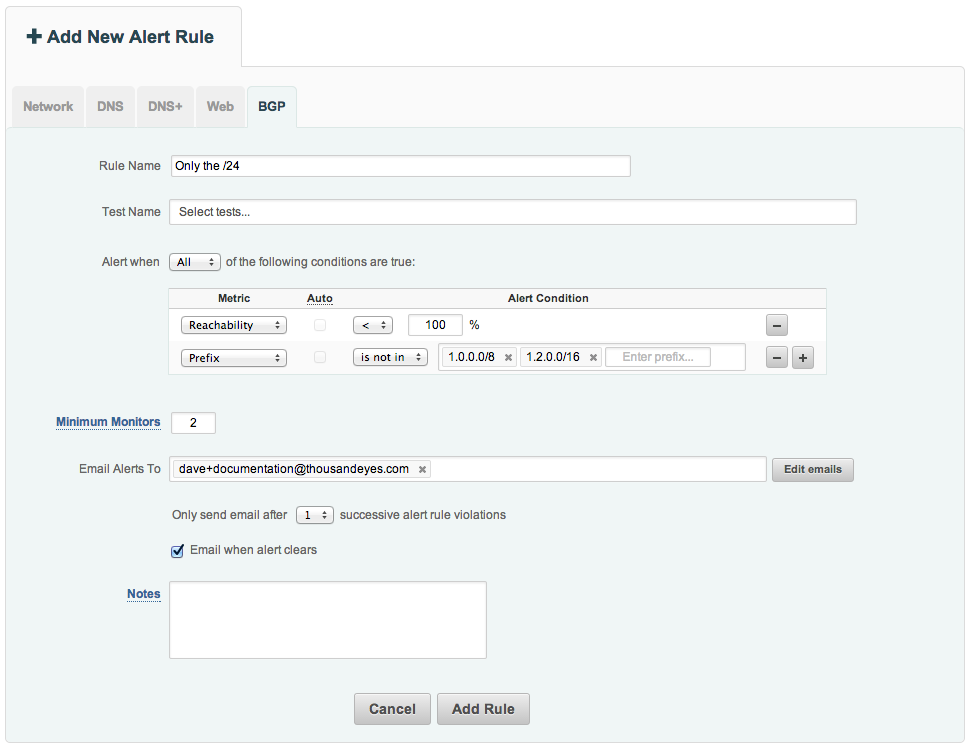Remove the 1.0.0.0/8 prefix tag
Image resolution: width=972 pixels, height=750 pixels.
[x=508, y=358]
